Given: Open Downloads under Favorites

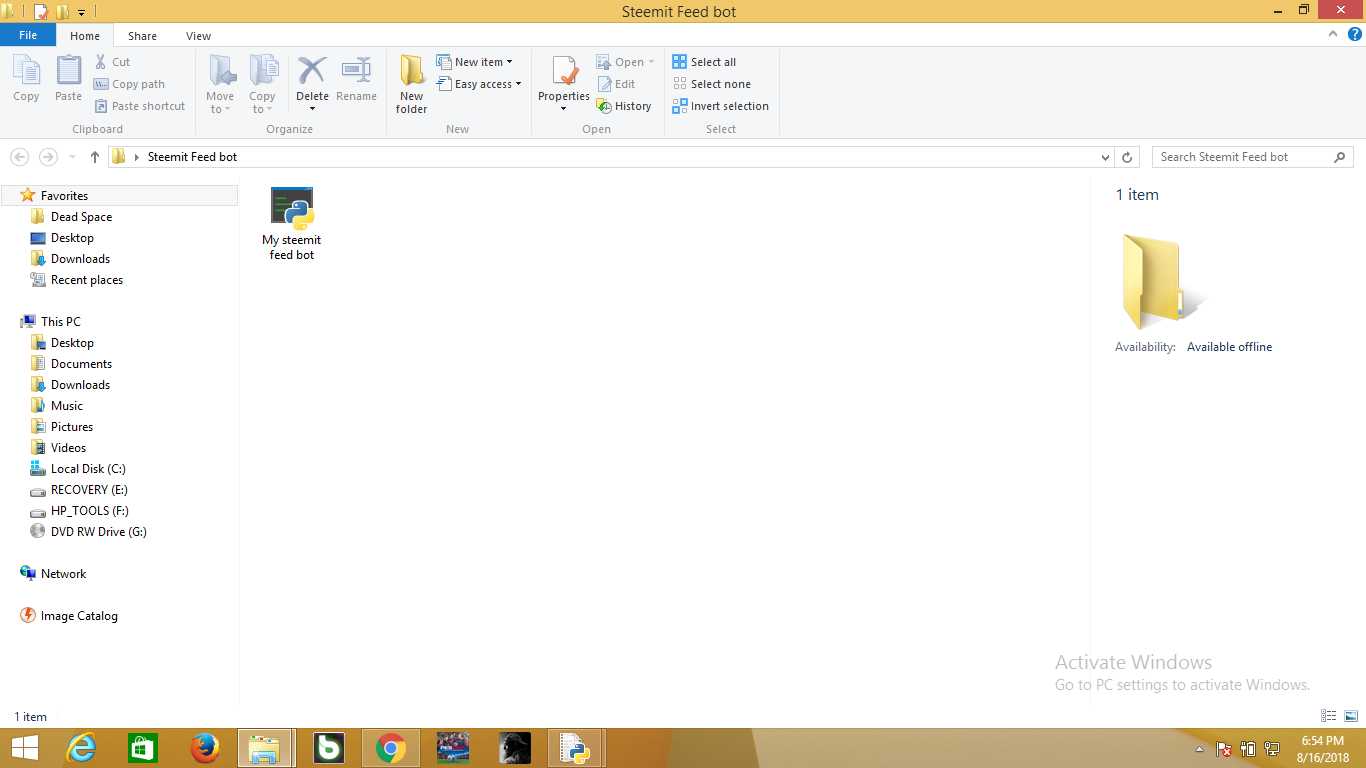Looking at the screenshot, I should coord(80,259).
